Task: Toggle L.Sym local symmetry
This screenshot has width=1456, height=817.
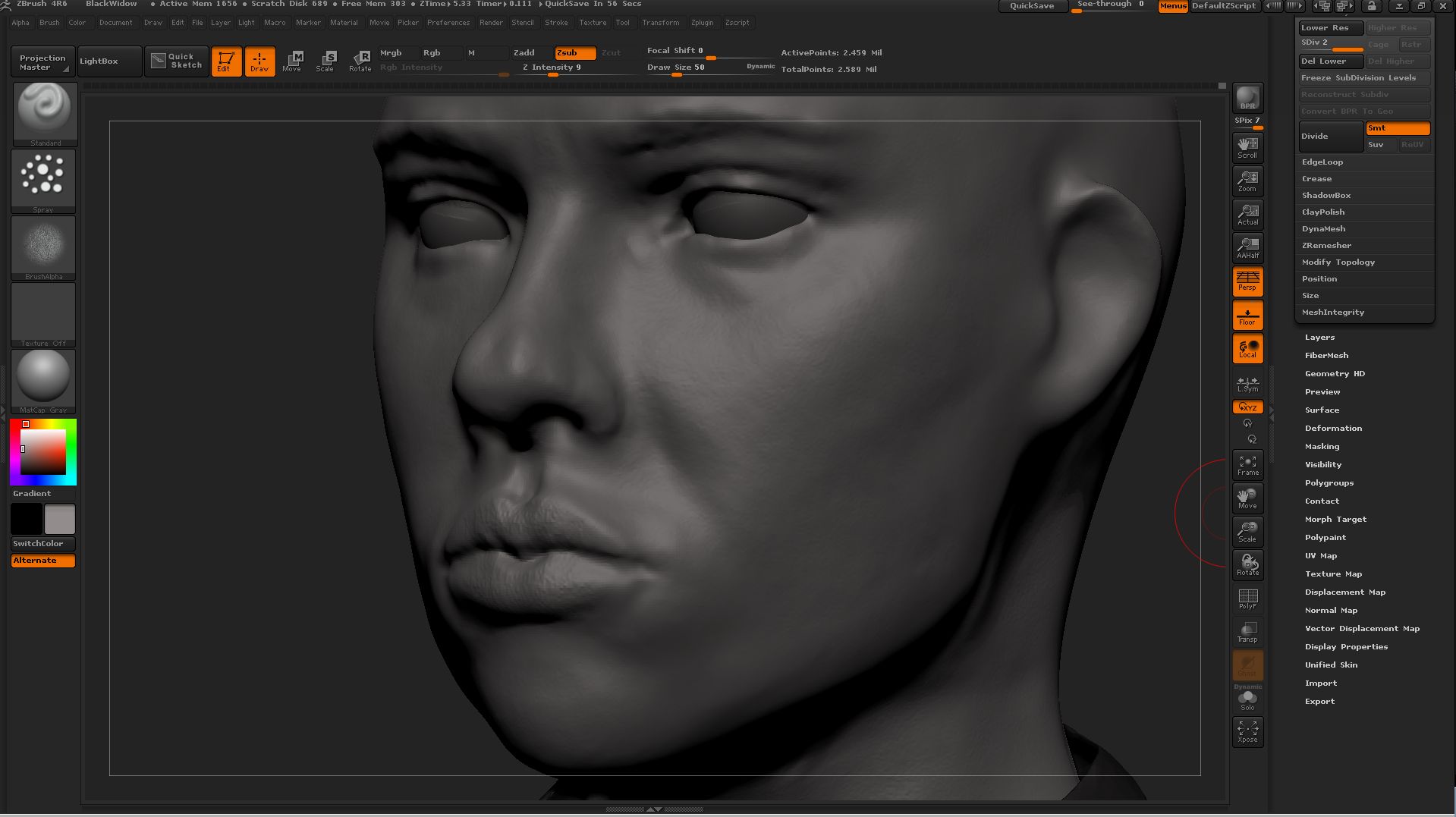Action: (x=1247, y=384)
